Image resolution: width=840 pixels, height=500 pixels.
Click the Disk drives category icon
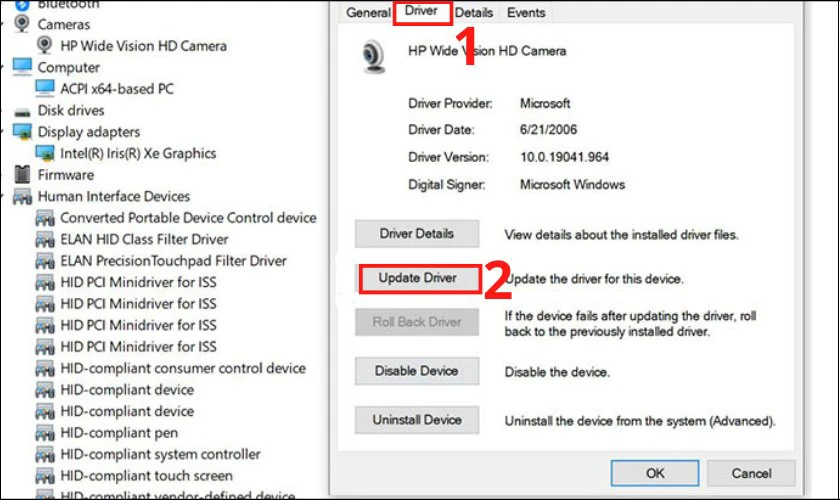point(22,111)
